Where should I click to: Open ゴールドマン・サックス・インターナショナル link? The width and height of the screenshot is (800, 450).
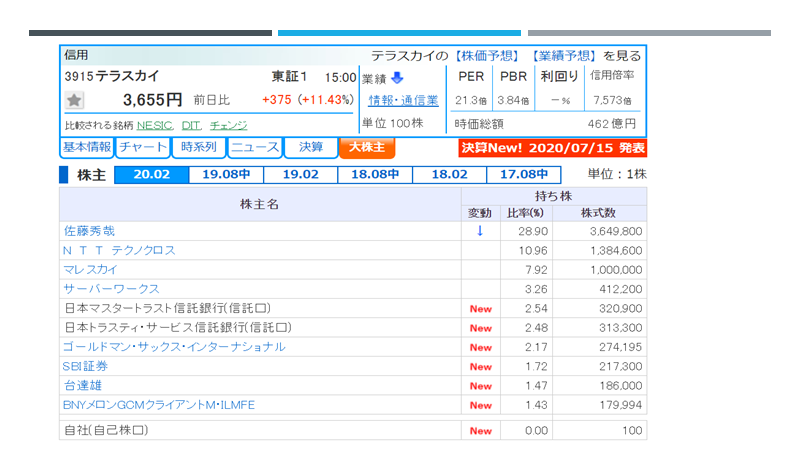click(174, 347)
